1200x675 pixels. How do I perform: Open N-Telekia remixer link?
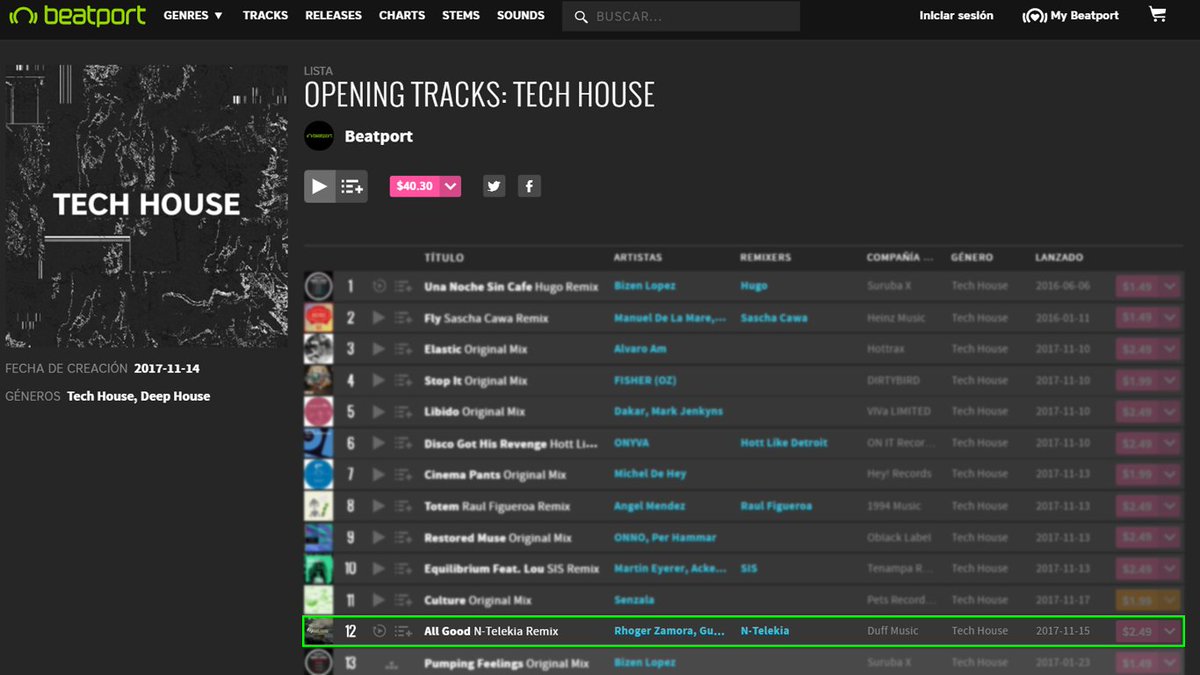[764, 631]
